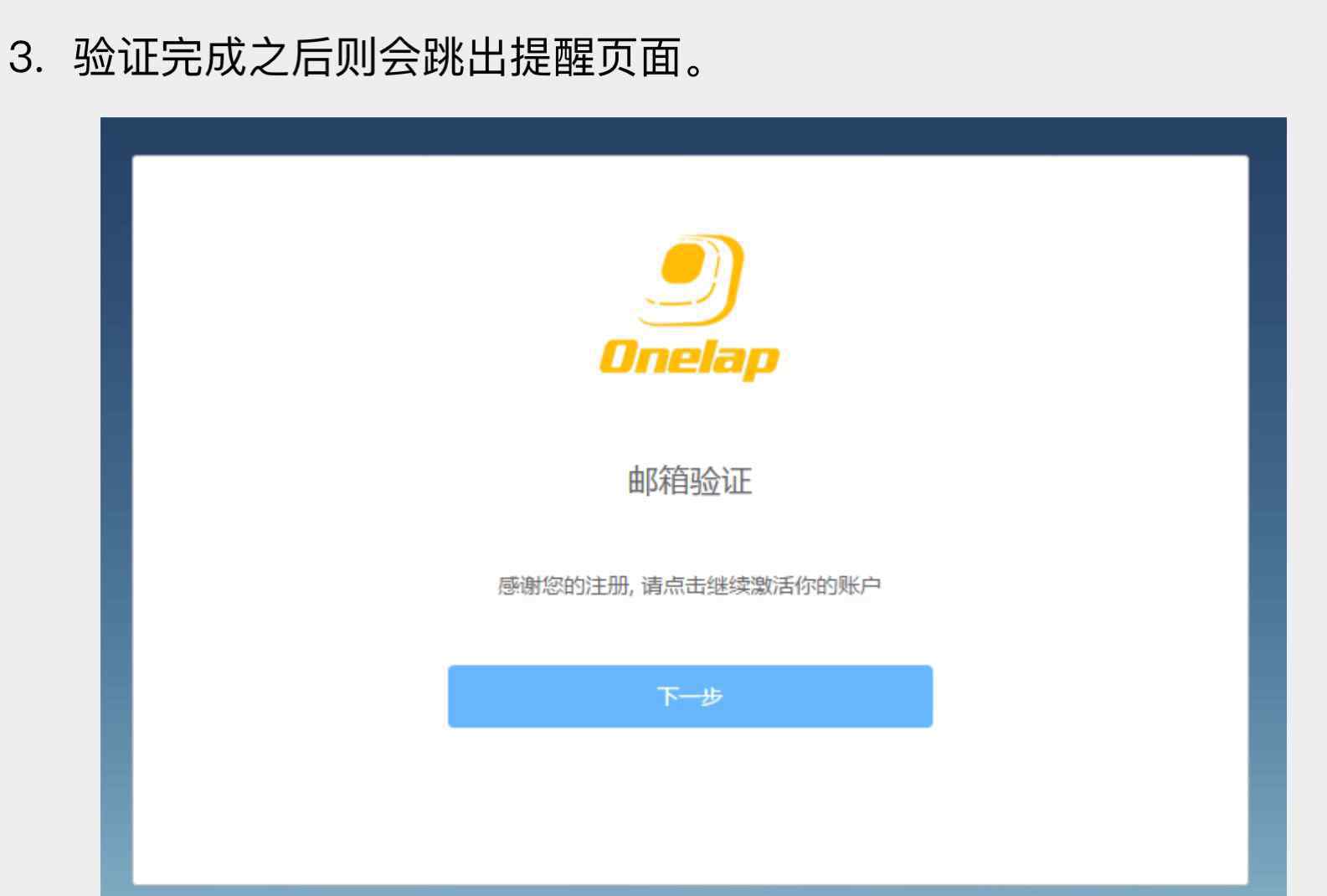Image resolution: width=1327 pixels, height=896 pixels.
Task: Click the 下一步 button
Action: [690, 697]
